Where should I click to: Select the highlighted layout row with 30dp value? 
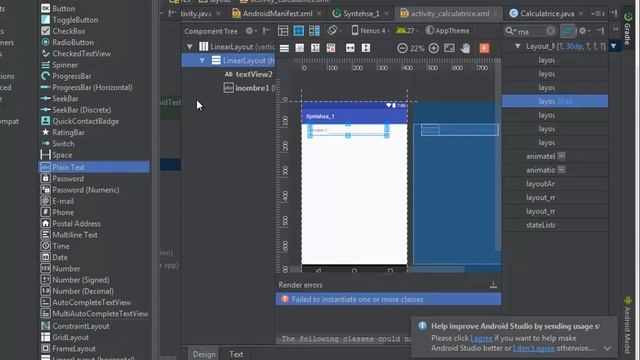click(x=555, y=101)
